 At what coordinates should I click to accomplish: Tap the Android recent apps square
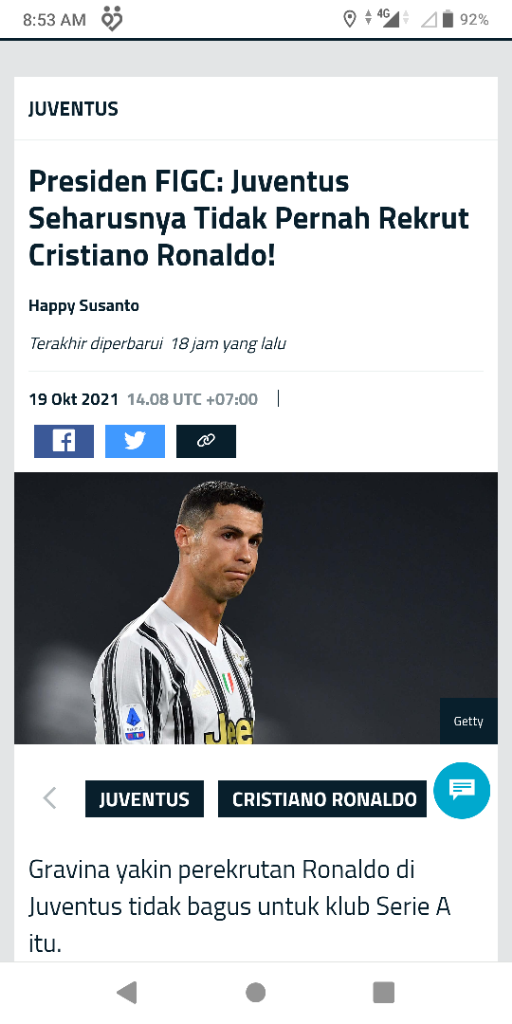[x=383, y=992]
